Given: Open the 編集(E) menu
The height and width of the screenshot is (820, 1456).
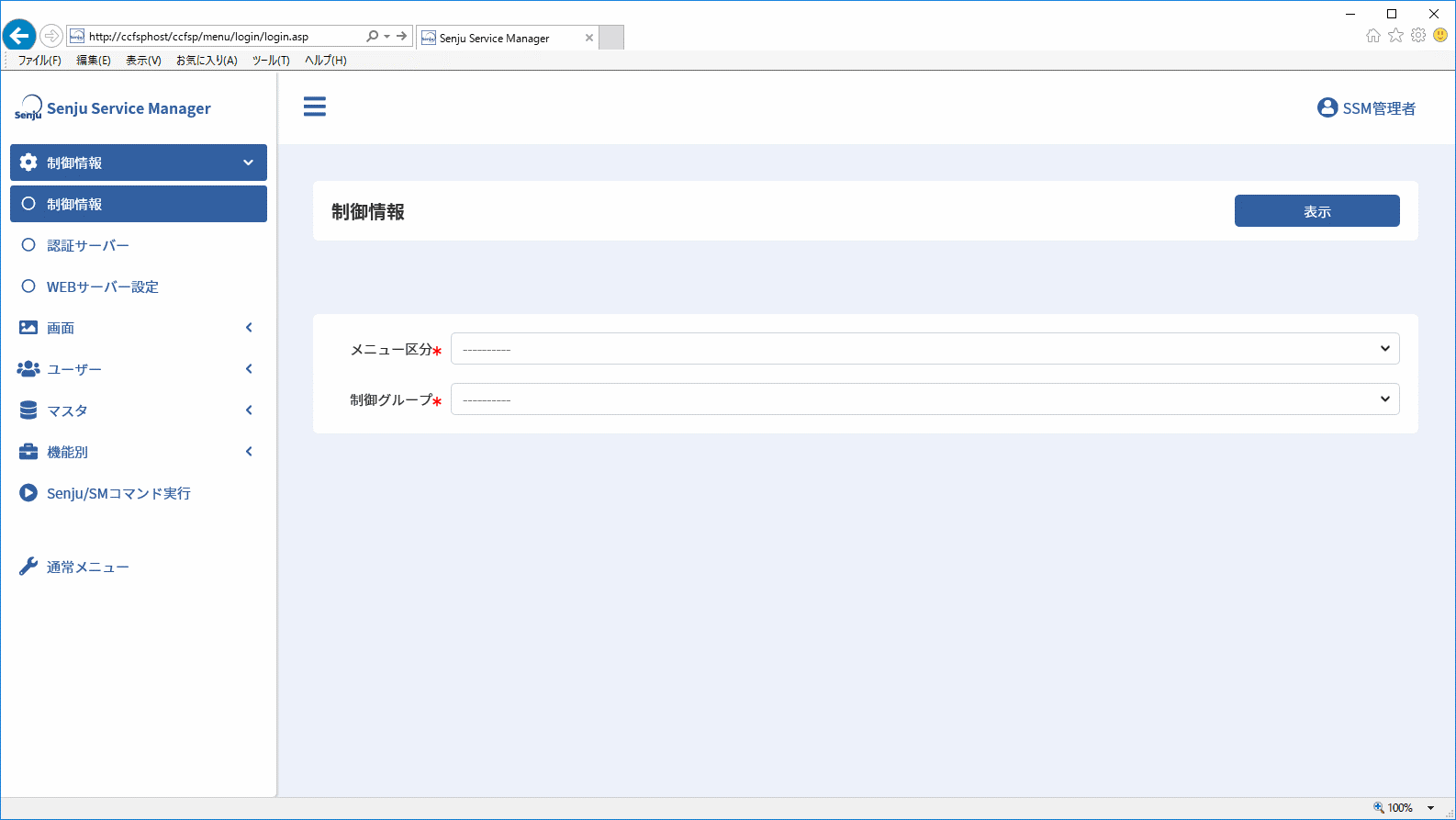Looking at the screenshot, I should tap(94, 61).
